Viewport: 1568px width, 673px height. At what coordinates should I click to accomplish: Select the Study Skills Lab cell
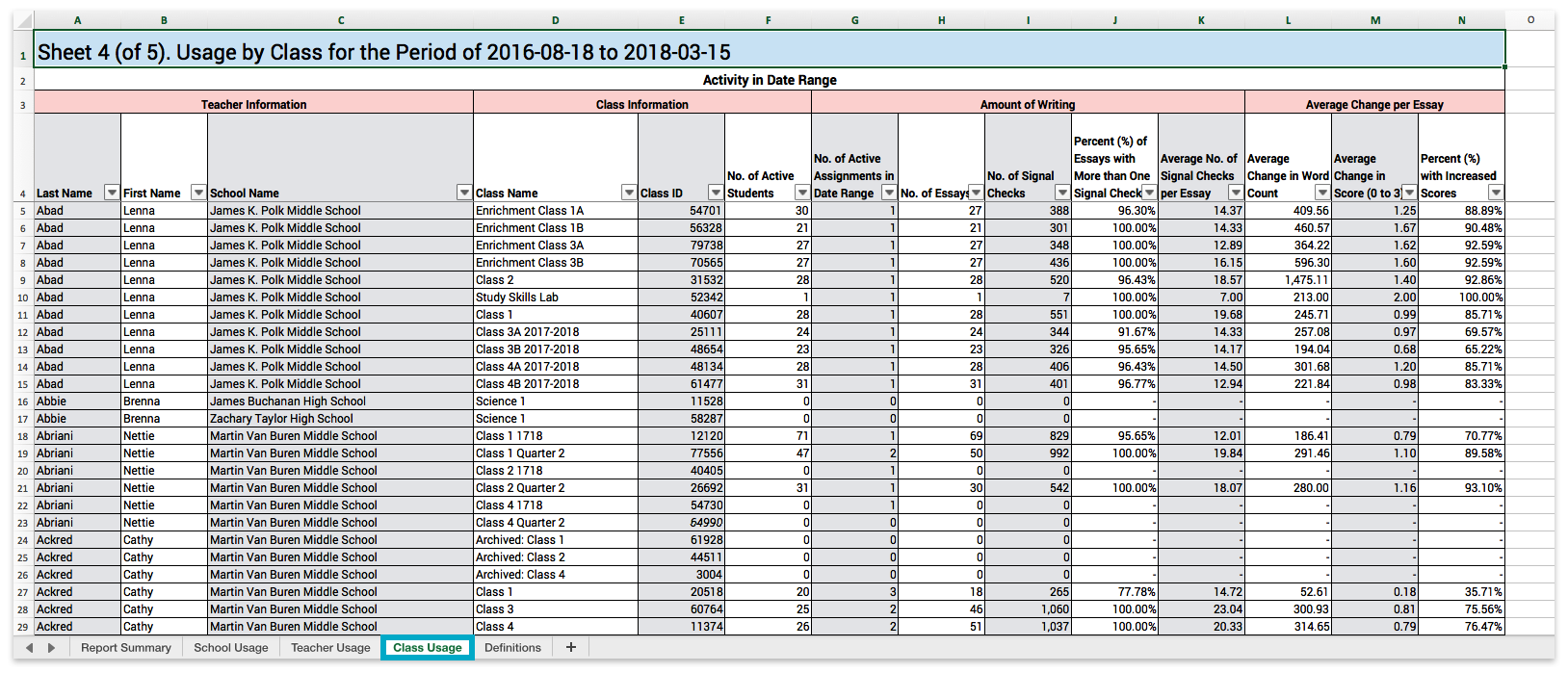pos(556,298)
